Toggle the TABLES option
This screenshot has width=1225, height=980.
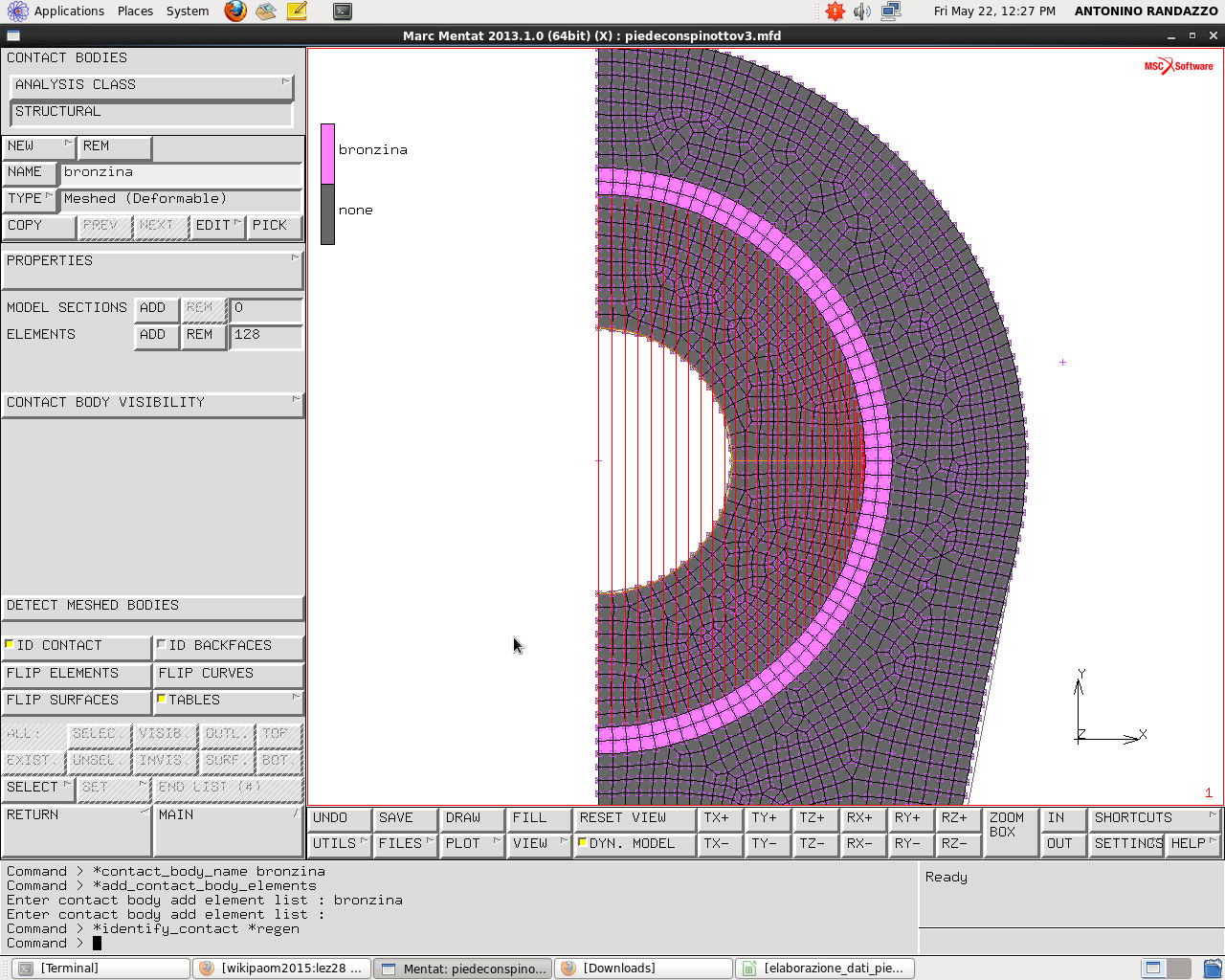(x=229, y=701)
